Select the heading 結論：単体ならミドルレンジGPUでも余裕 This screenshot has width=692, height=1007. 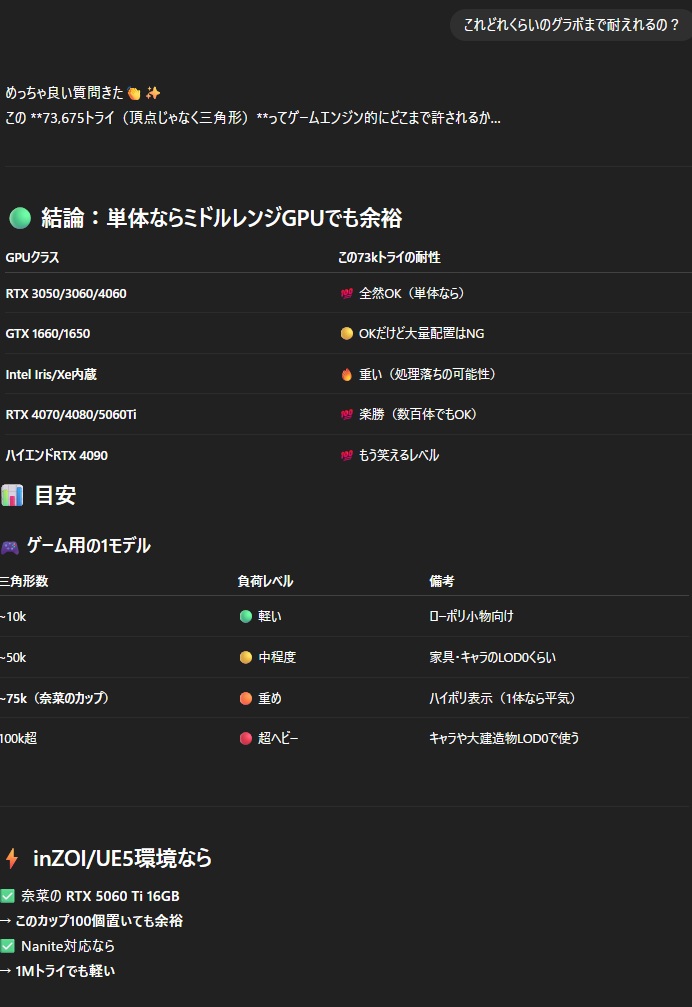tap(221, 218)
